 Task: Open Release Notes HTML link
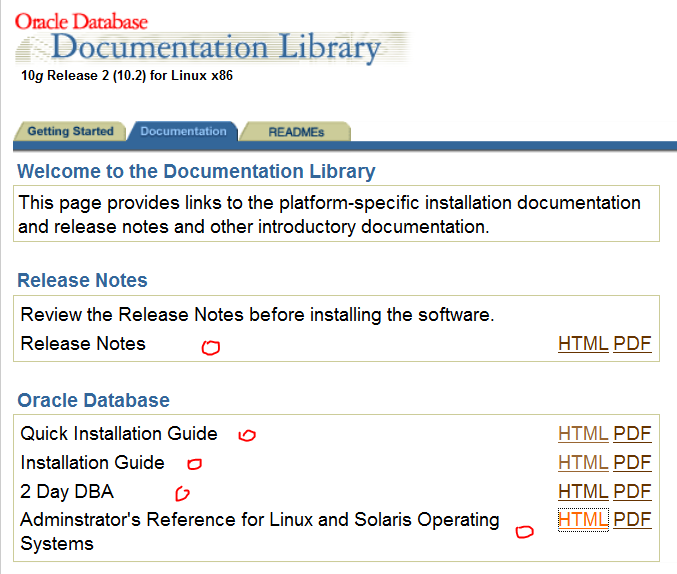pyautogui.click(x=583, y=344)
